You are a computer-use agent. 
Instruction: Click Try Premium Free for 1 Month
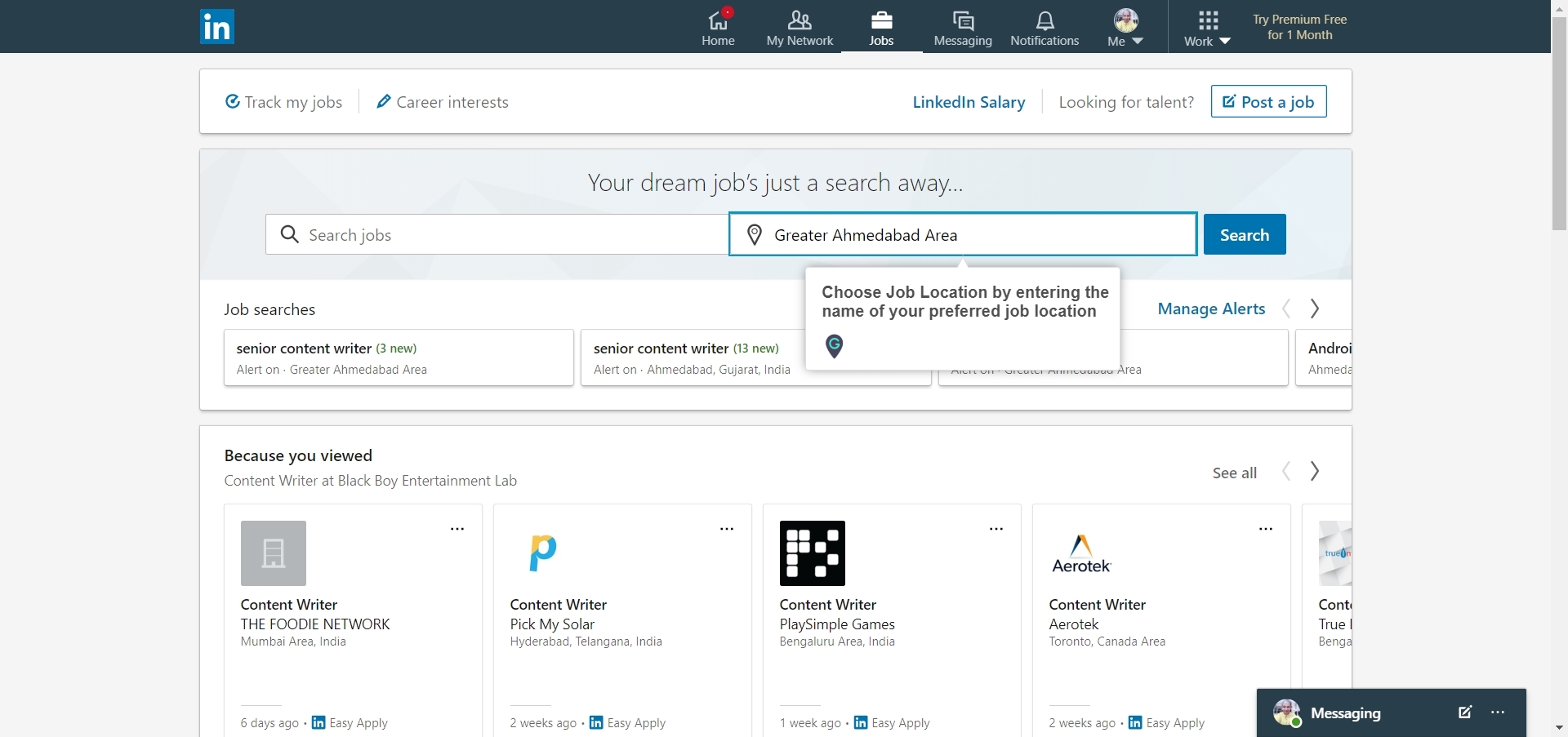coord(1299,27)
